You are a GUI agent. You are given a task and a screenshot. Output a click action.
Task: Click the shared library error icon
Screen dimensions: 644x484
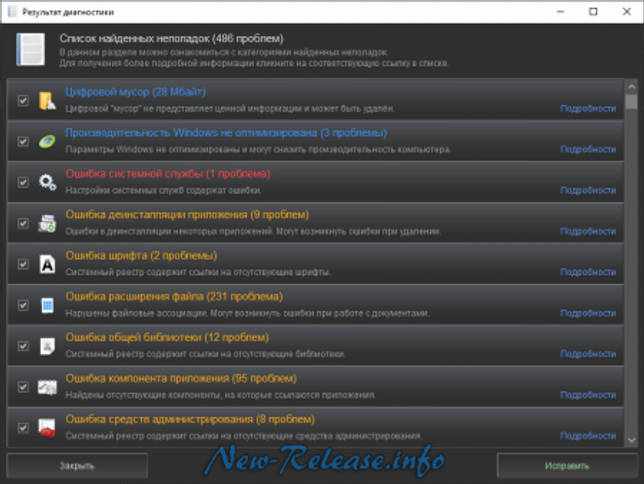click(48, 346)
